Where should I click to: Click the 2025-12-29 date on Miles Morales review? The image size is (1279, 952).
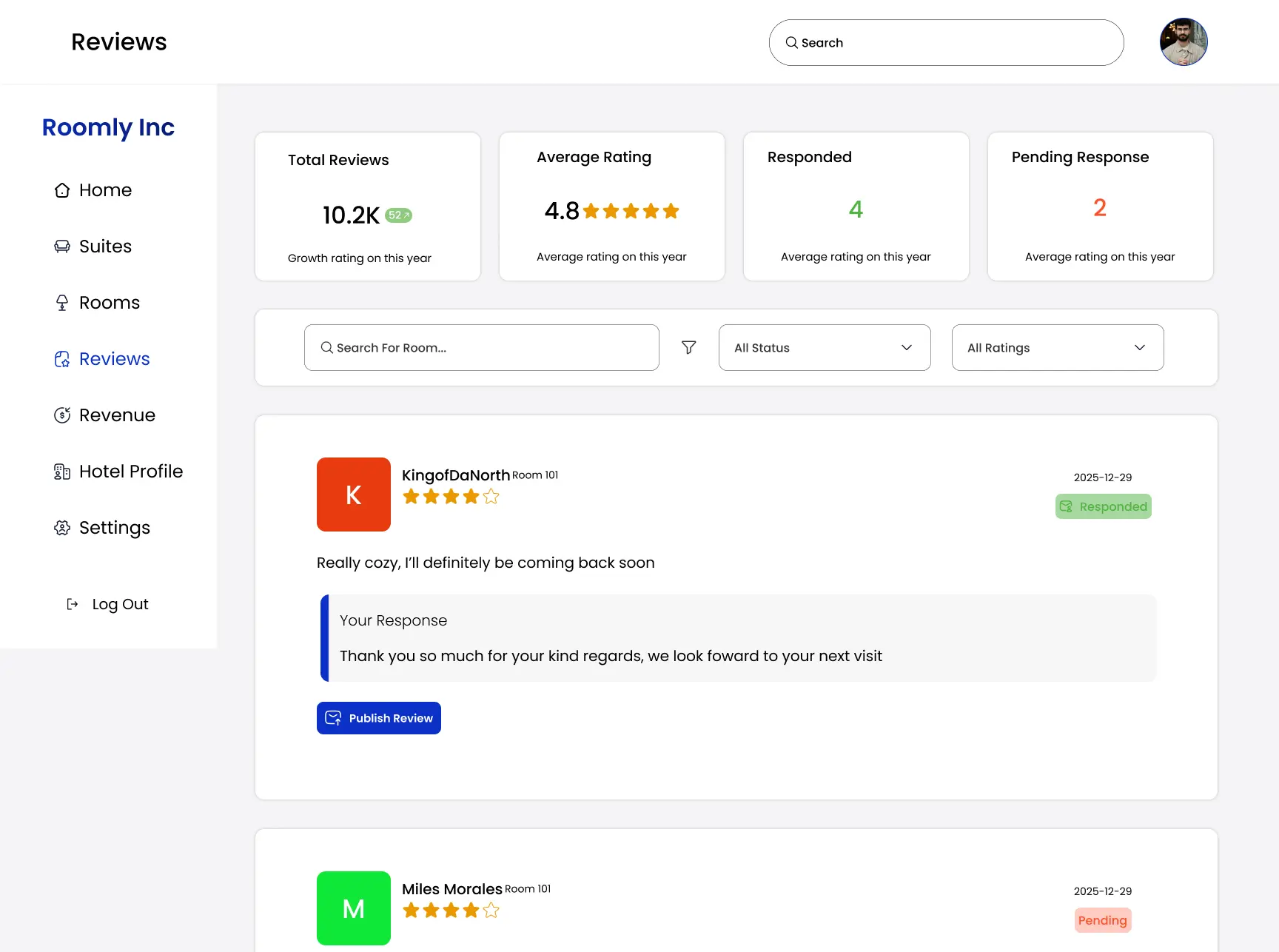click(x=1103, y=891)
